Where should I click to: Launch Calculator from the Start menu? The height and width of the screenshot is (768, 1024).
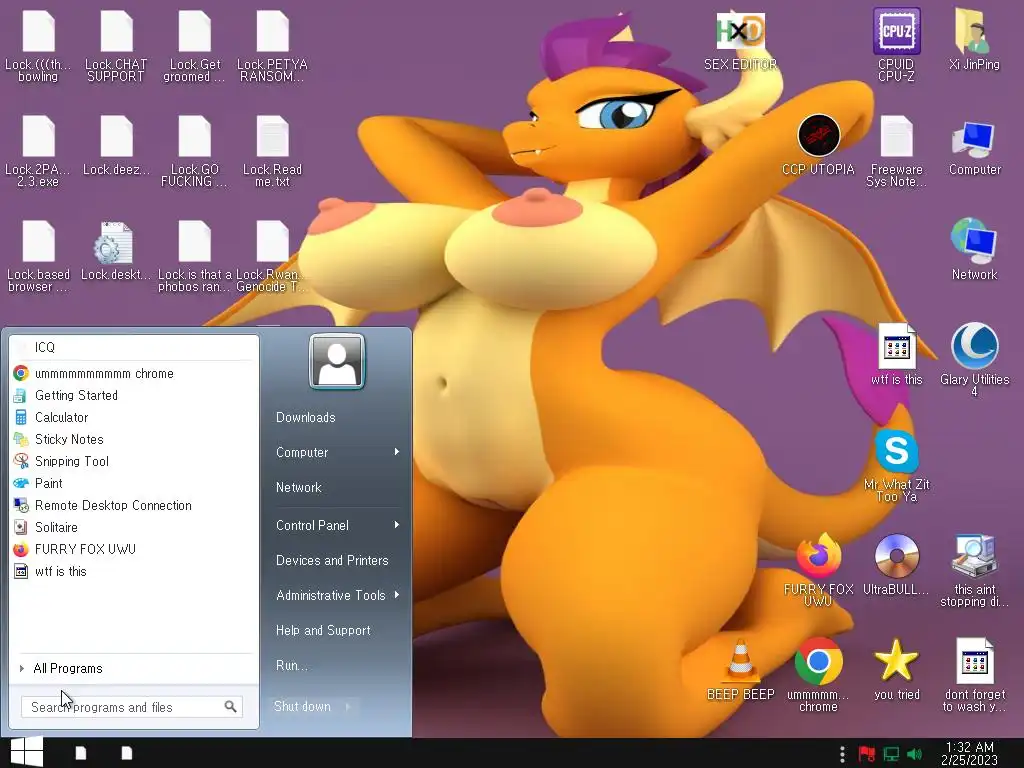pos(133,417)
